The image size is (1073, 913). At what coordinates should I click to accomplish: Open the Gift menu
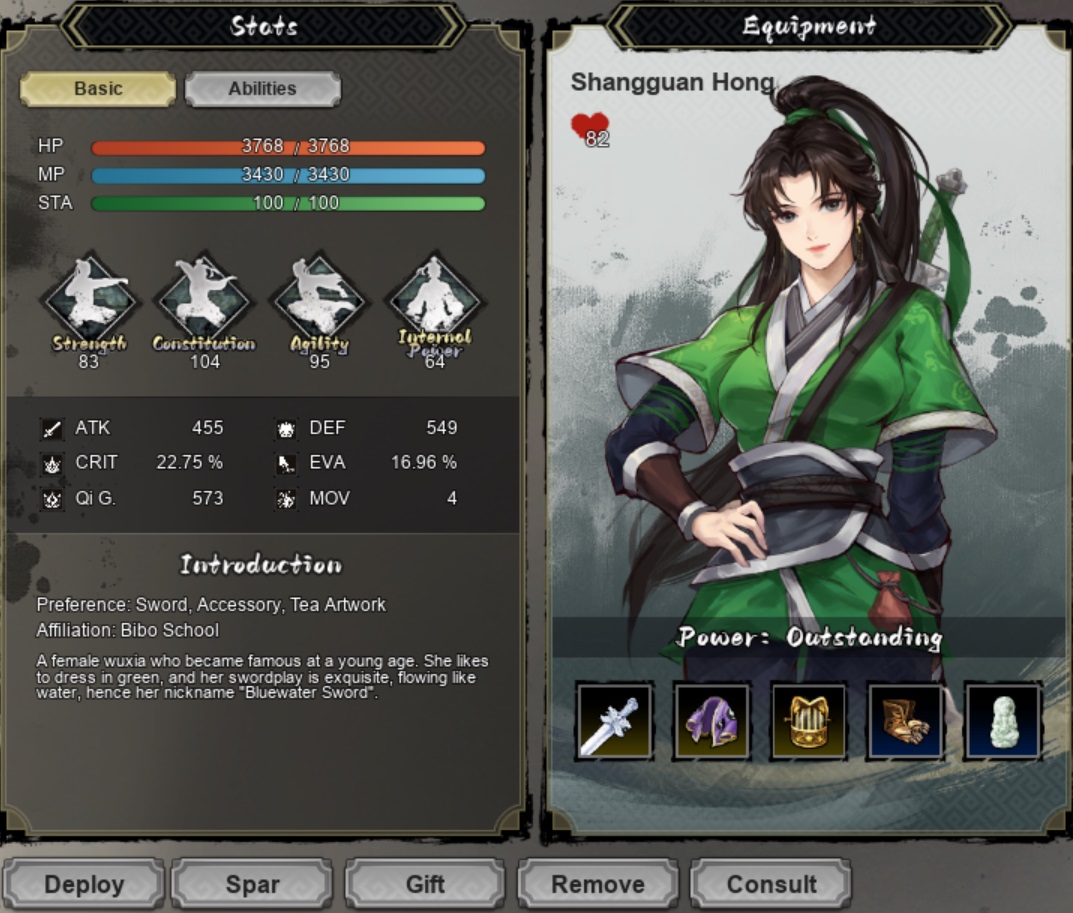point(425,884)
